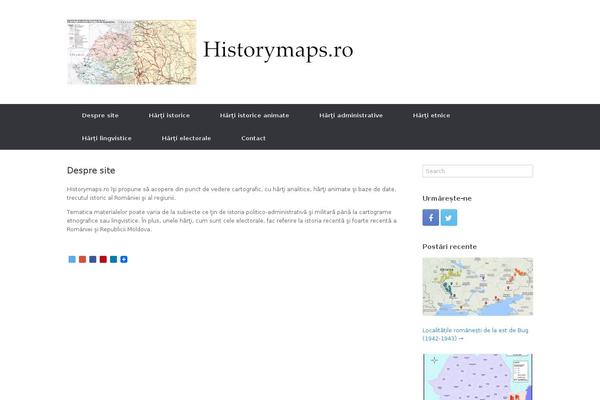Viewport: 600px width, 400px height.
Task: Click the site logo map image
Action: [x=131, y=52]
